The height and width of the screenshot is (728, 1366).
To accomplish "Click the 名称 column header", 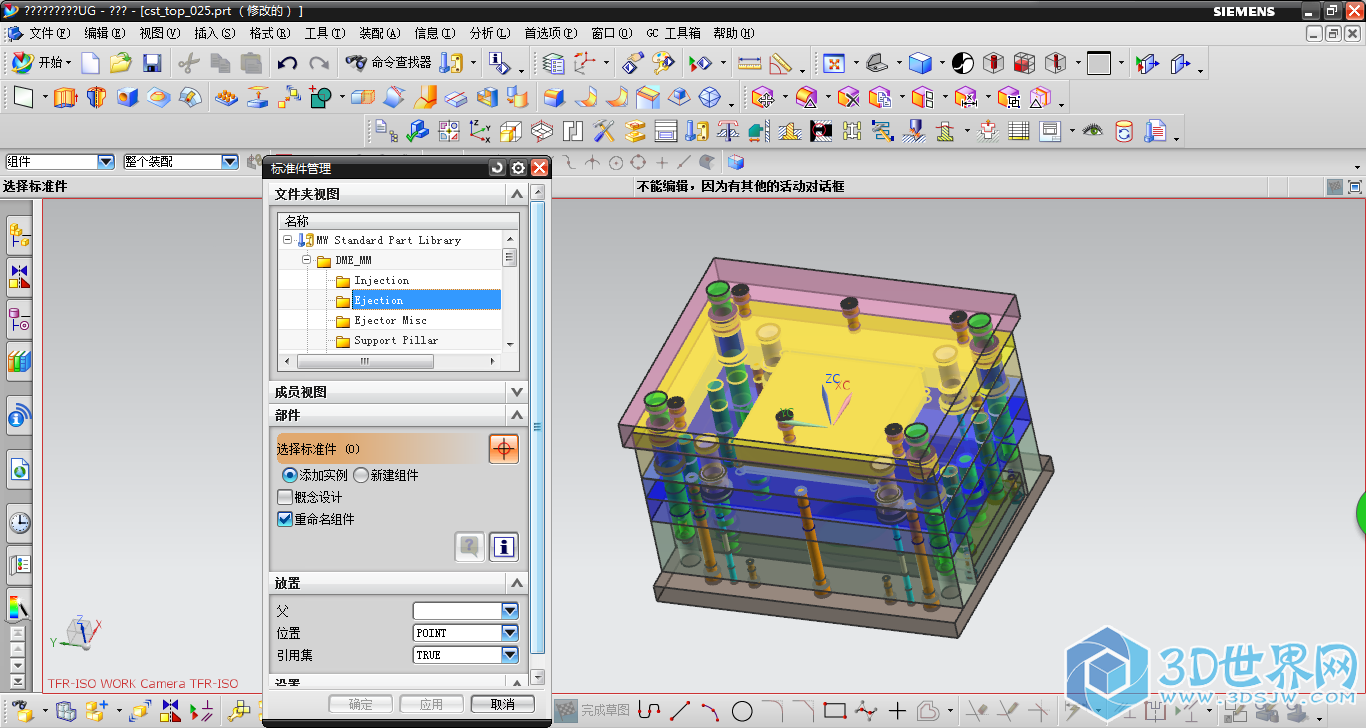I will pos(399,221).
